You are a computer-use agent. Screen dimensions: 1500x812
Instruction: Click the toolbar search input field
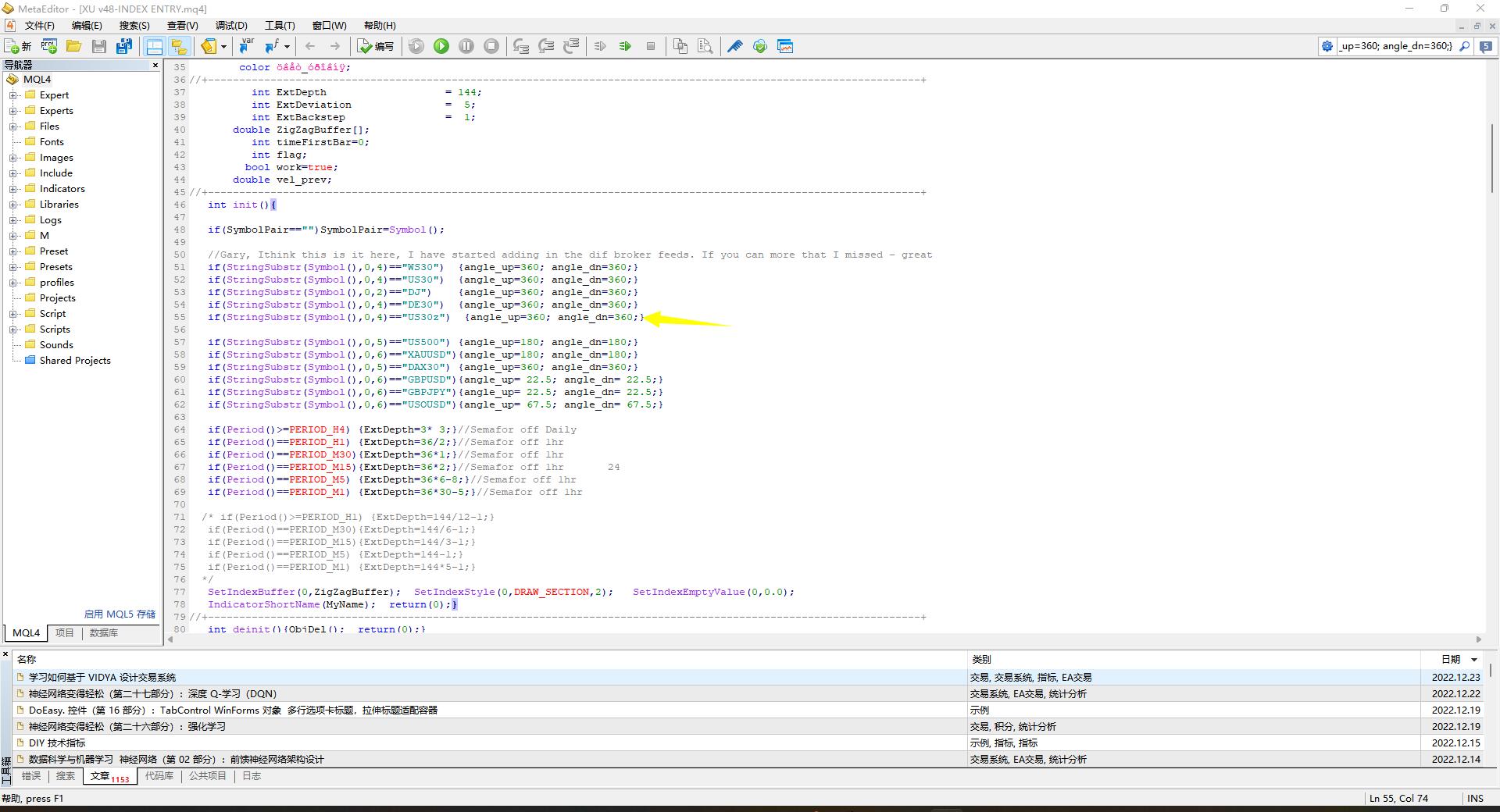point(1395,47)
